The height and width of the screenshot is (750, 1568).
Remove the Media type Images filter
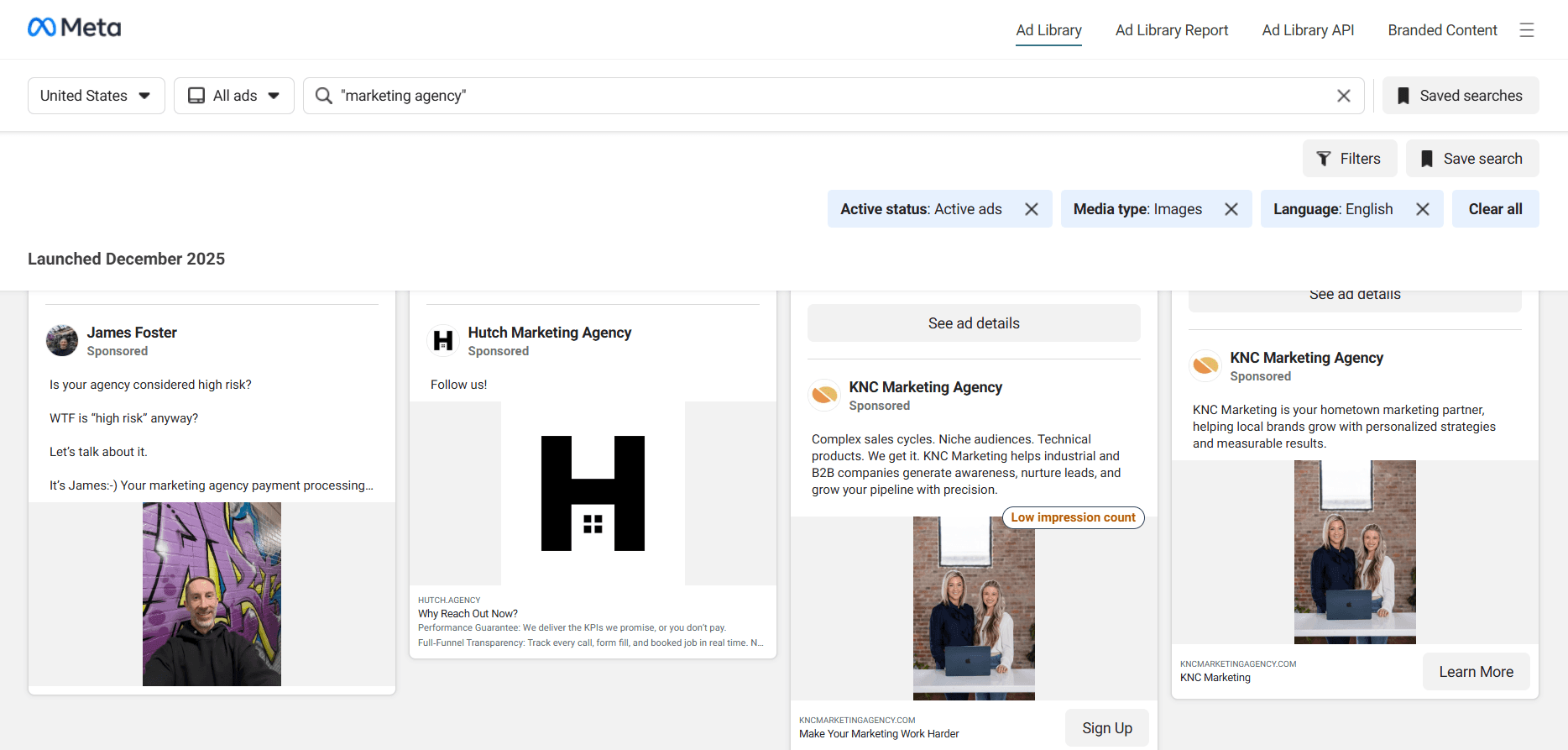[x=1231, y=209]
